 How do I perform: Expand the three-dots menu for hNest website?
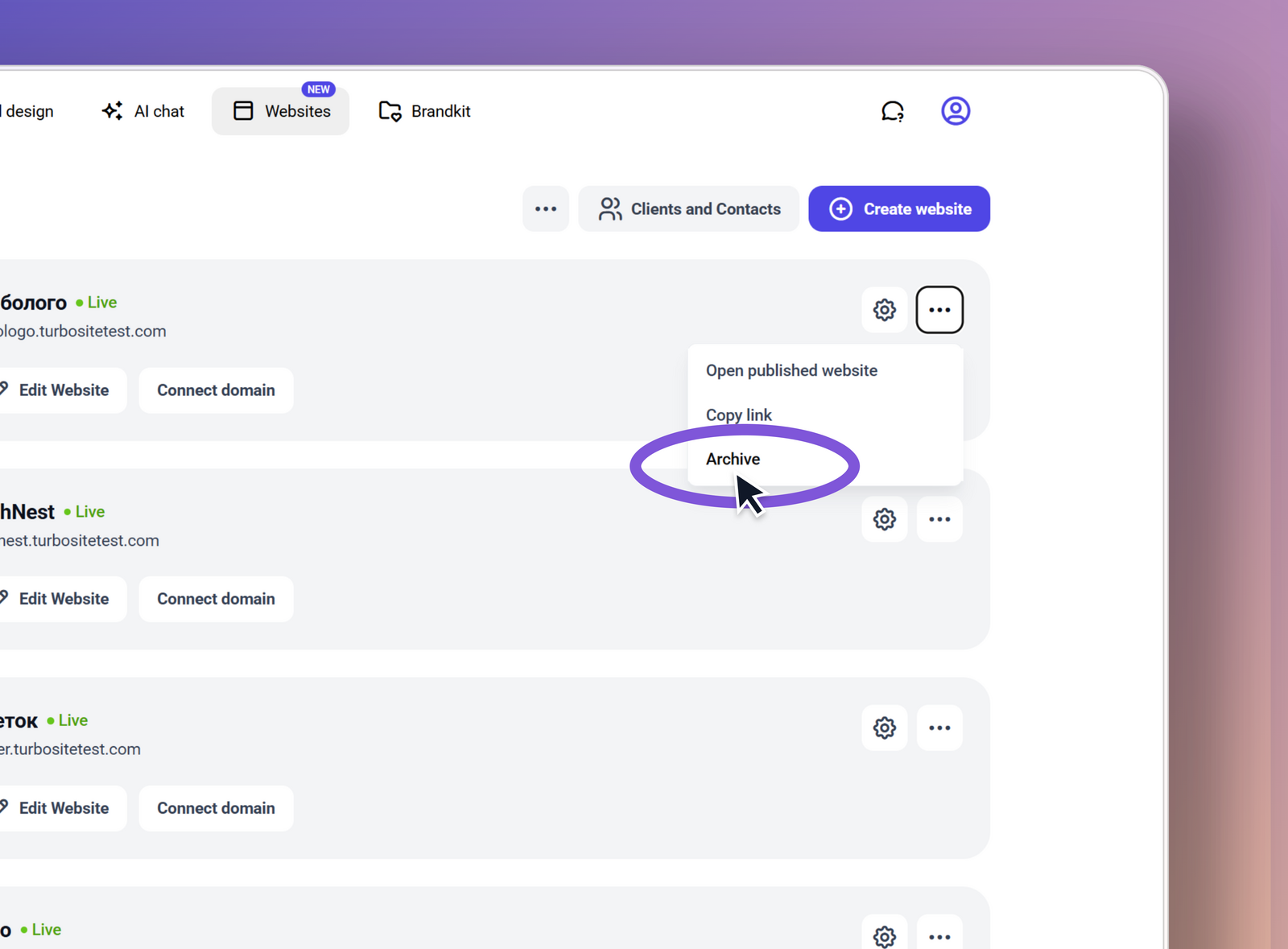point(939,519)
